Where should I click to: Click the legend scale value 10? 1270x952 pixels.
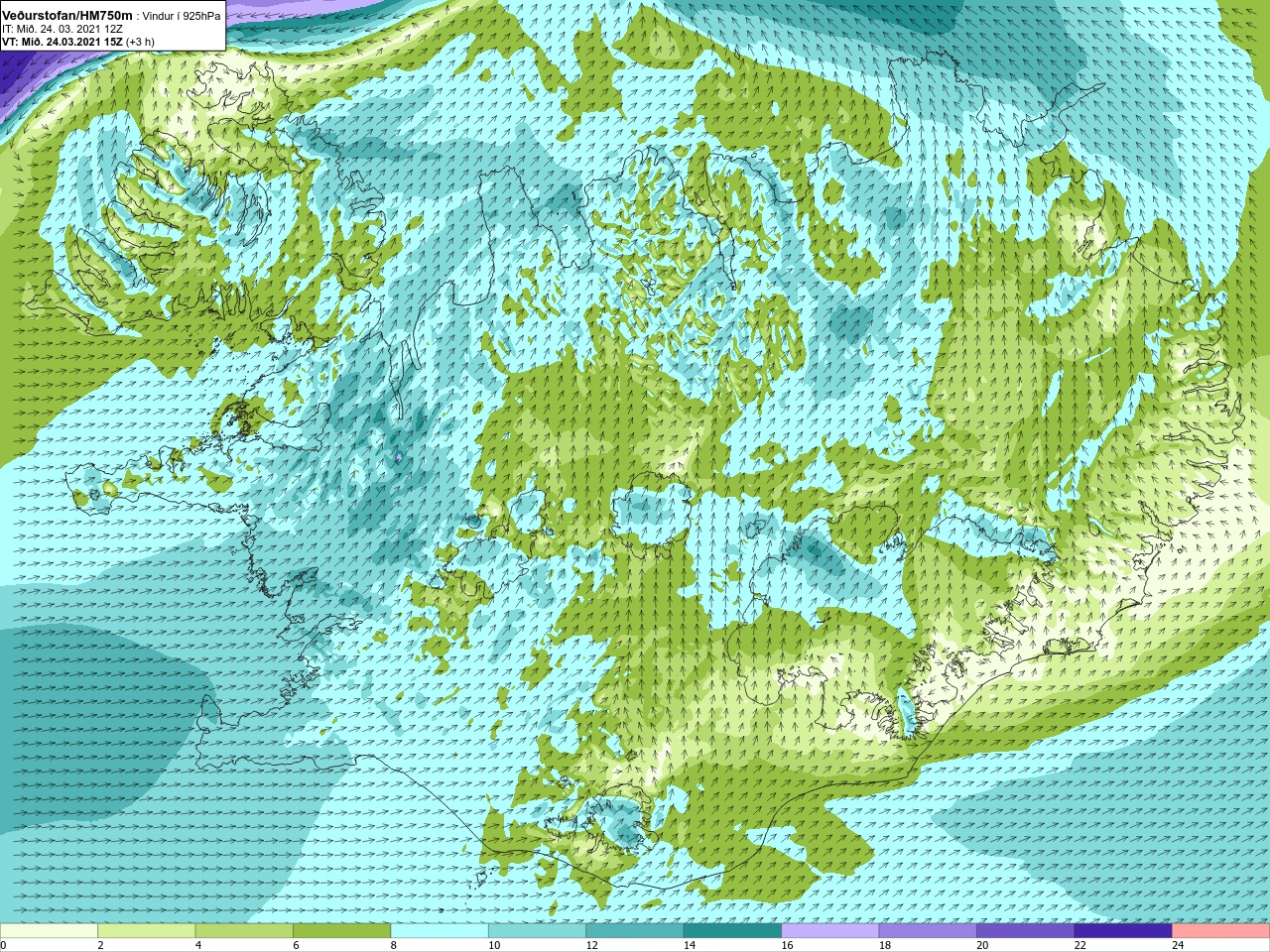[x=494, y=945]
